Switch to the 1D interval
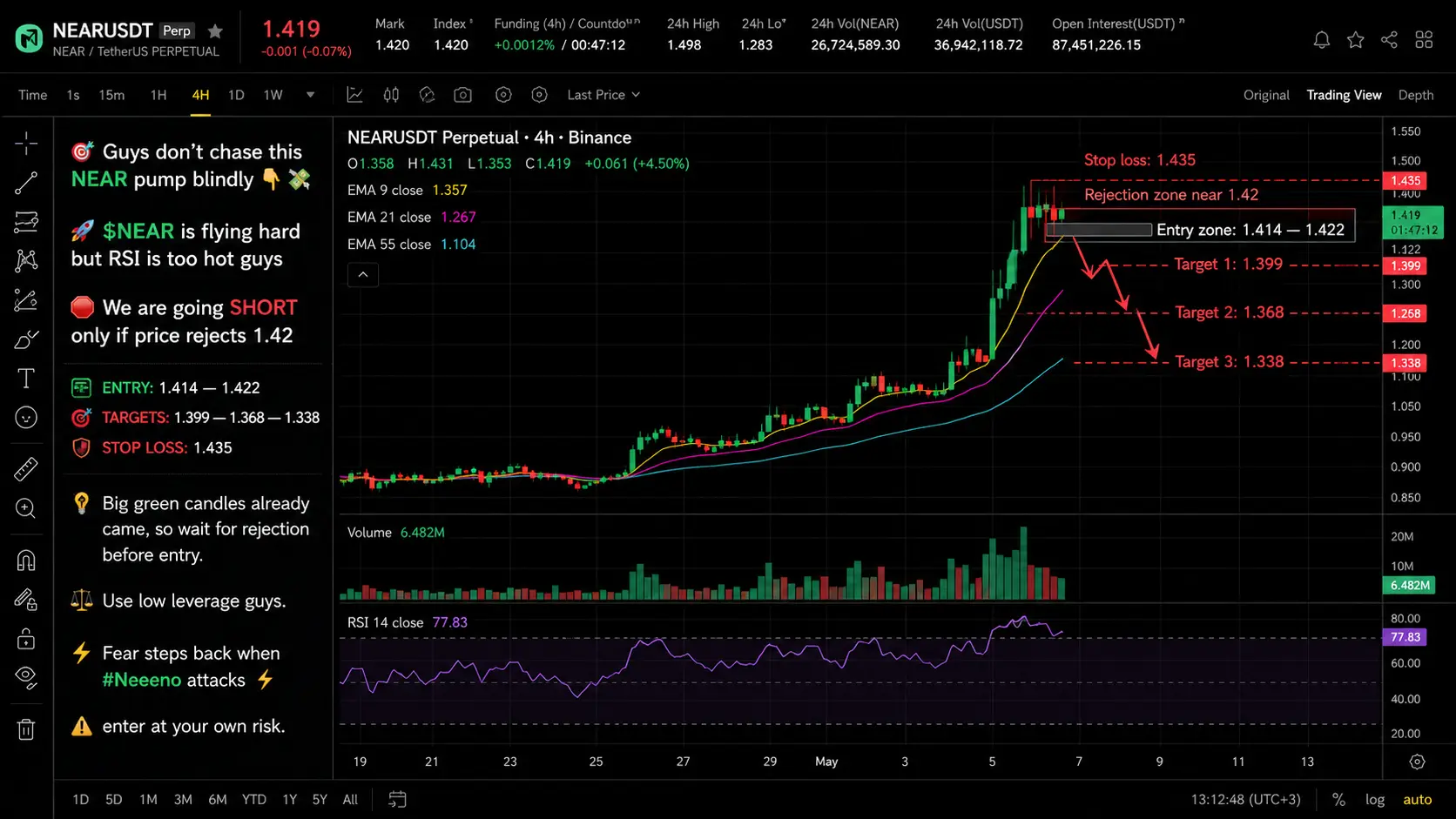This screenshot has width=1456, height=819. (x=236, y=95)
